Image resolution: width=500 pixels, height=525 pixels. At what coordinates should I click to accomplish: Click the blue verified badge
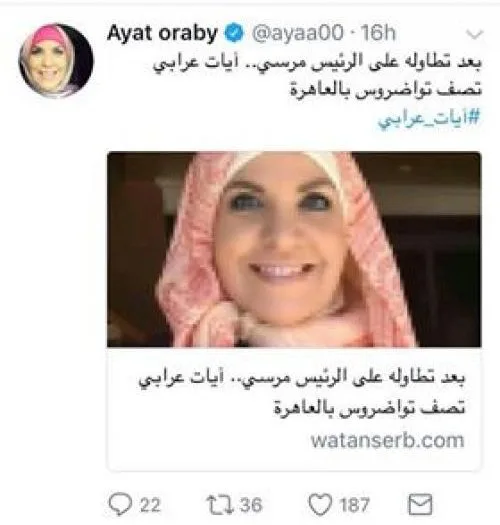[233, 33]
